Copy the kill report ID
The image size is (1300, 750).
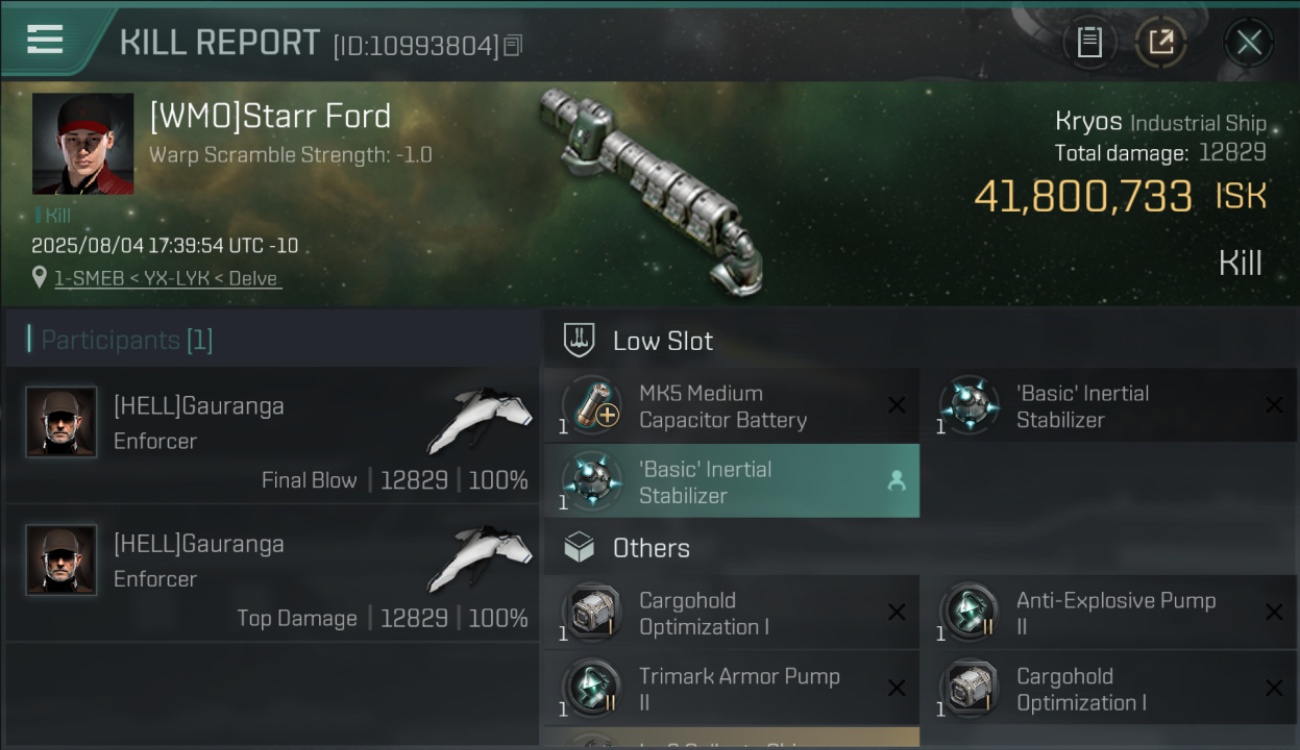[x=513, y=46]
